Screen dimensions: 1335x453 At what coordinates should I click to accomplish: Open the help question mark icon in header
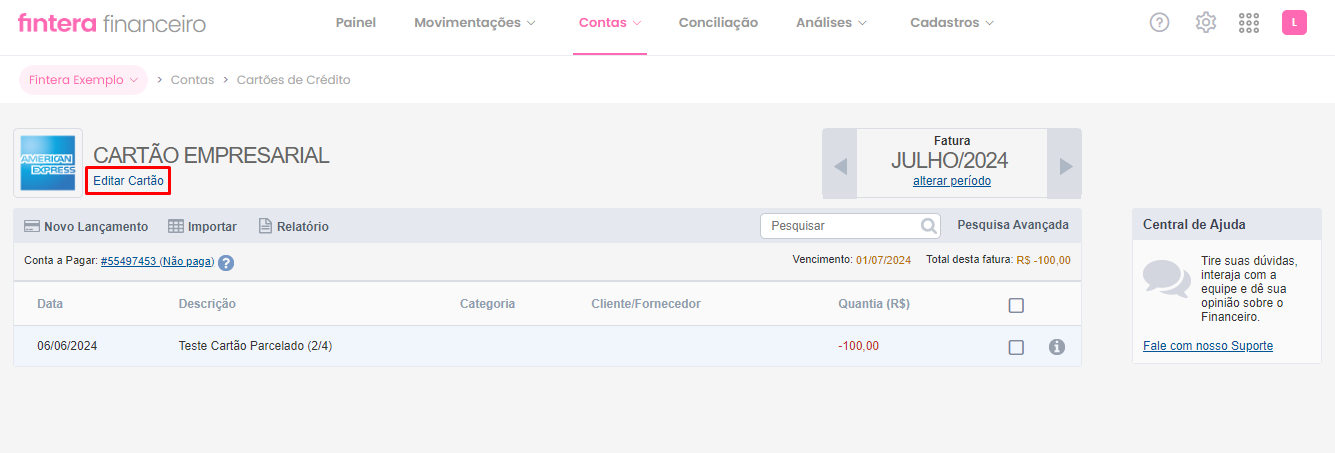click(1159, 22)
